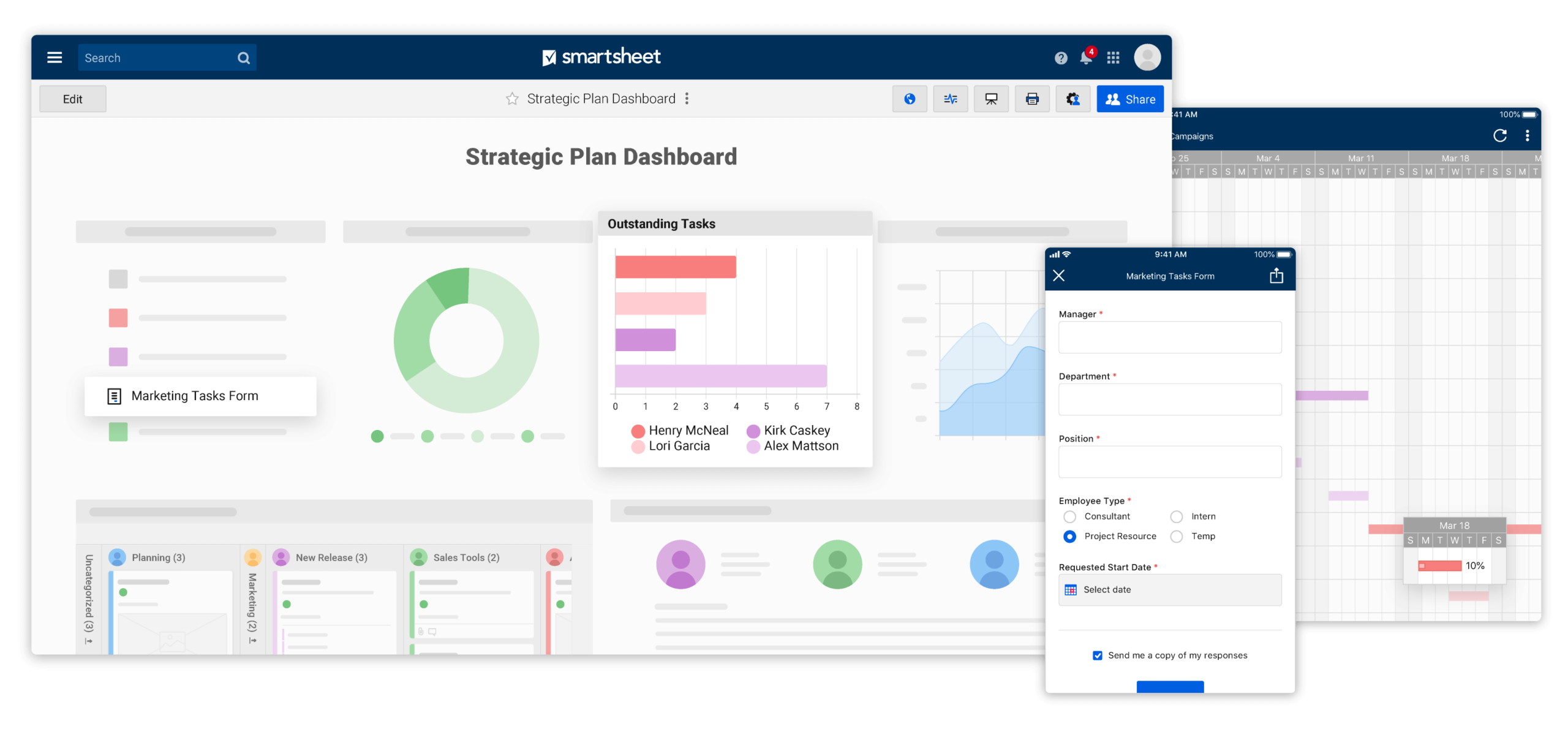Tap the mobile form share icon
This screenshot has height=737, width=1568.
click(x=1276, y=275)
